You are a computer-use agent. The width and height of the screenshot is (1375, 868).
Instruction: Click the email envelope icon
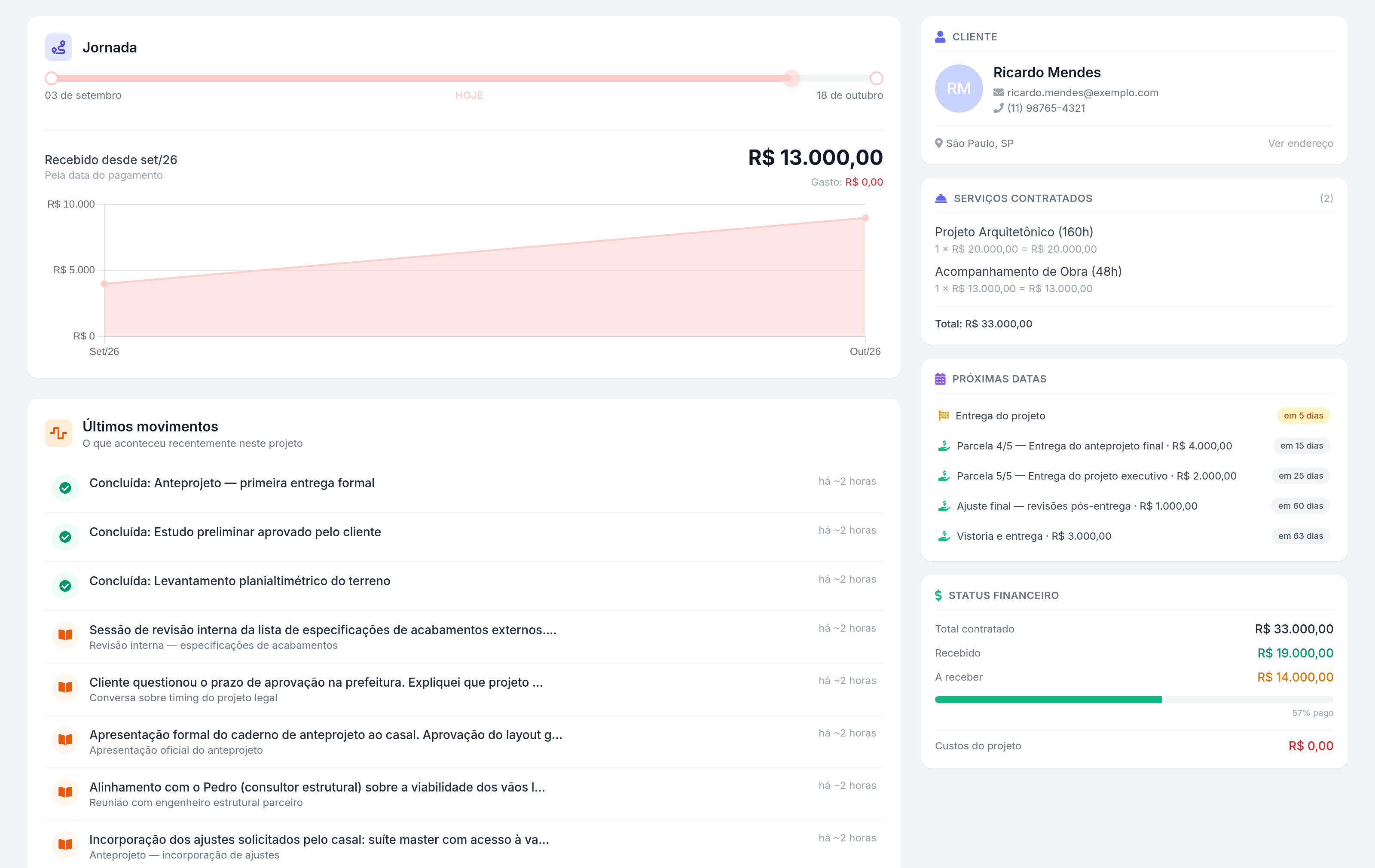point(998,92)
